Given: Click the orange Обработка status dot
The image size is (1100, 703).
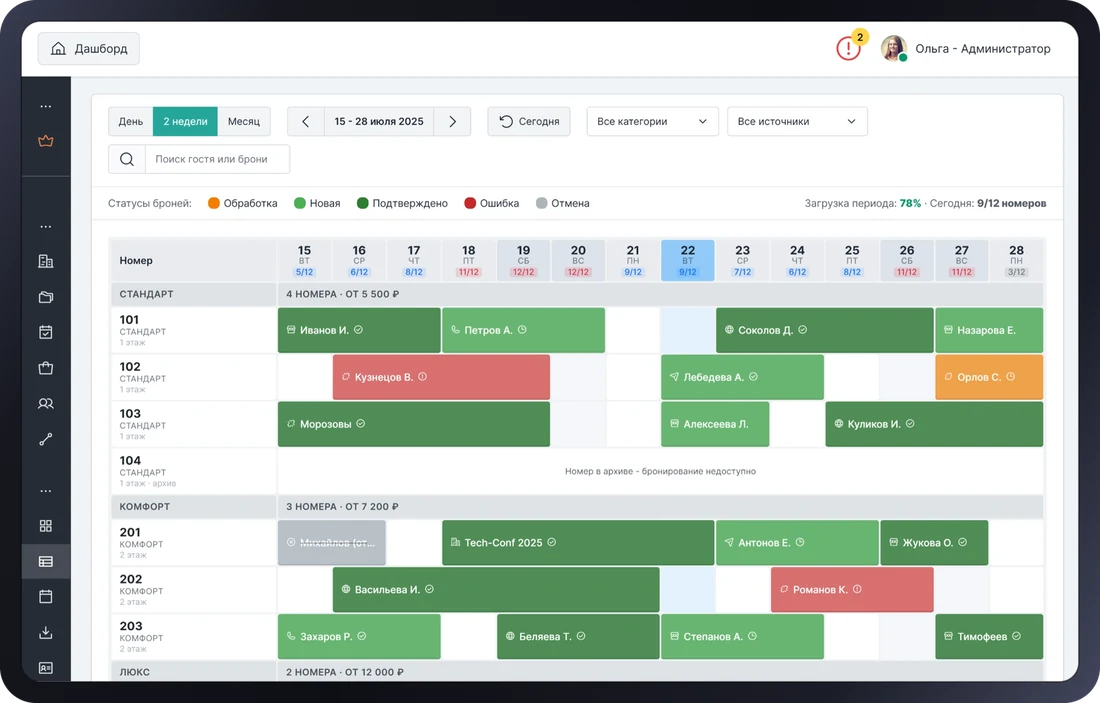Looking at the screenshot, I should [214, 203].
